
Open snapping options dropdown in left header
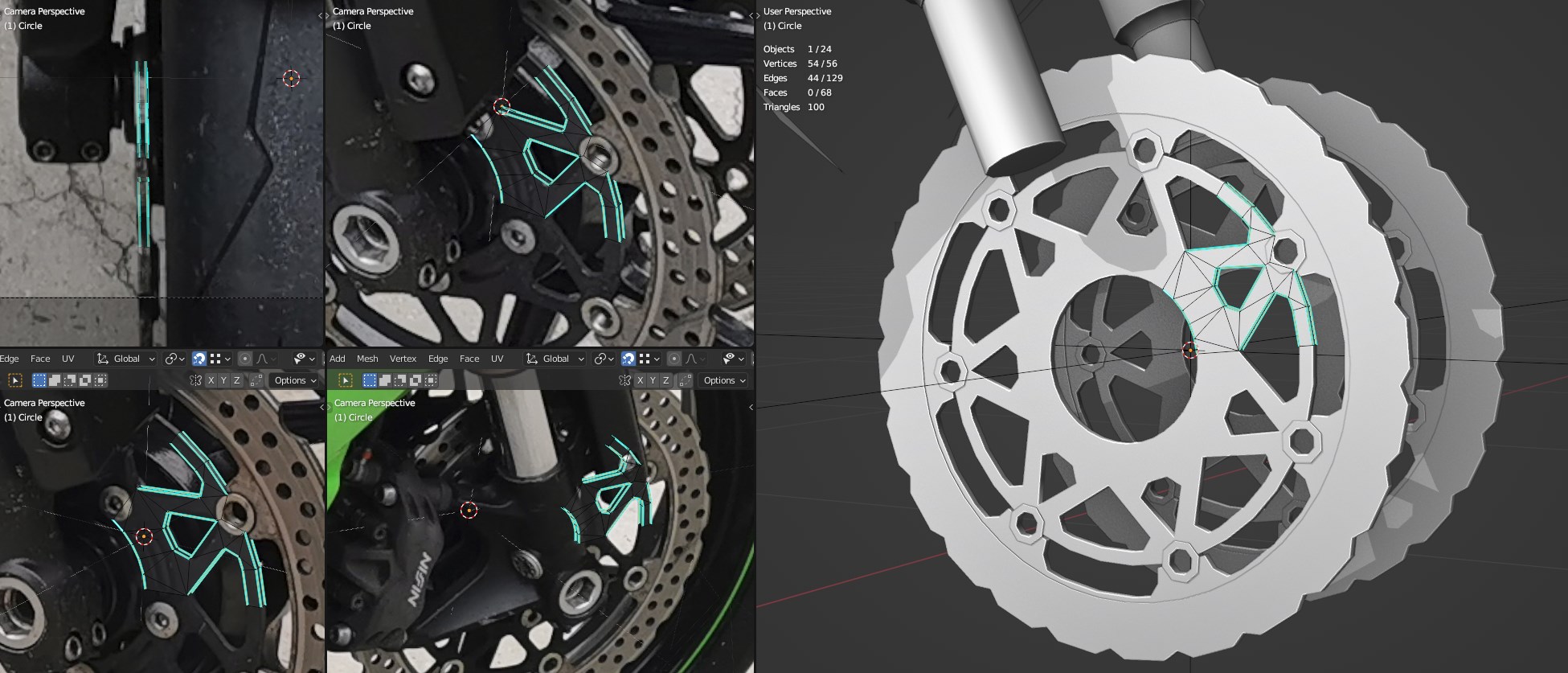[x=220, y=359]
